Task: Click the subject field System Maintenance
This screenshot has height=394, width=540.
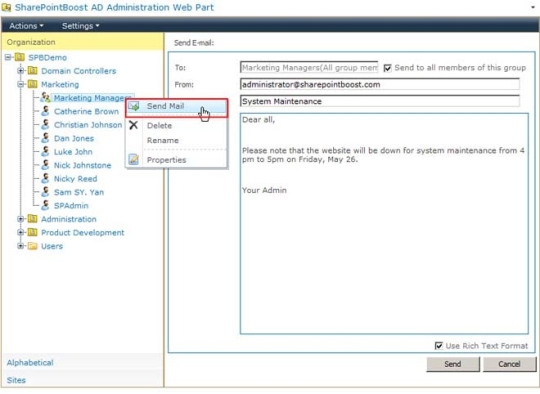Action: [380, 101]
